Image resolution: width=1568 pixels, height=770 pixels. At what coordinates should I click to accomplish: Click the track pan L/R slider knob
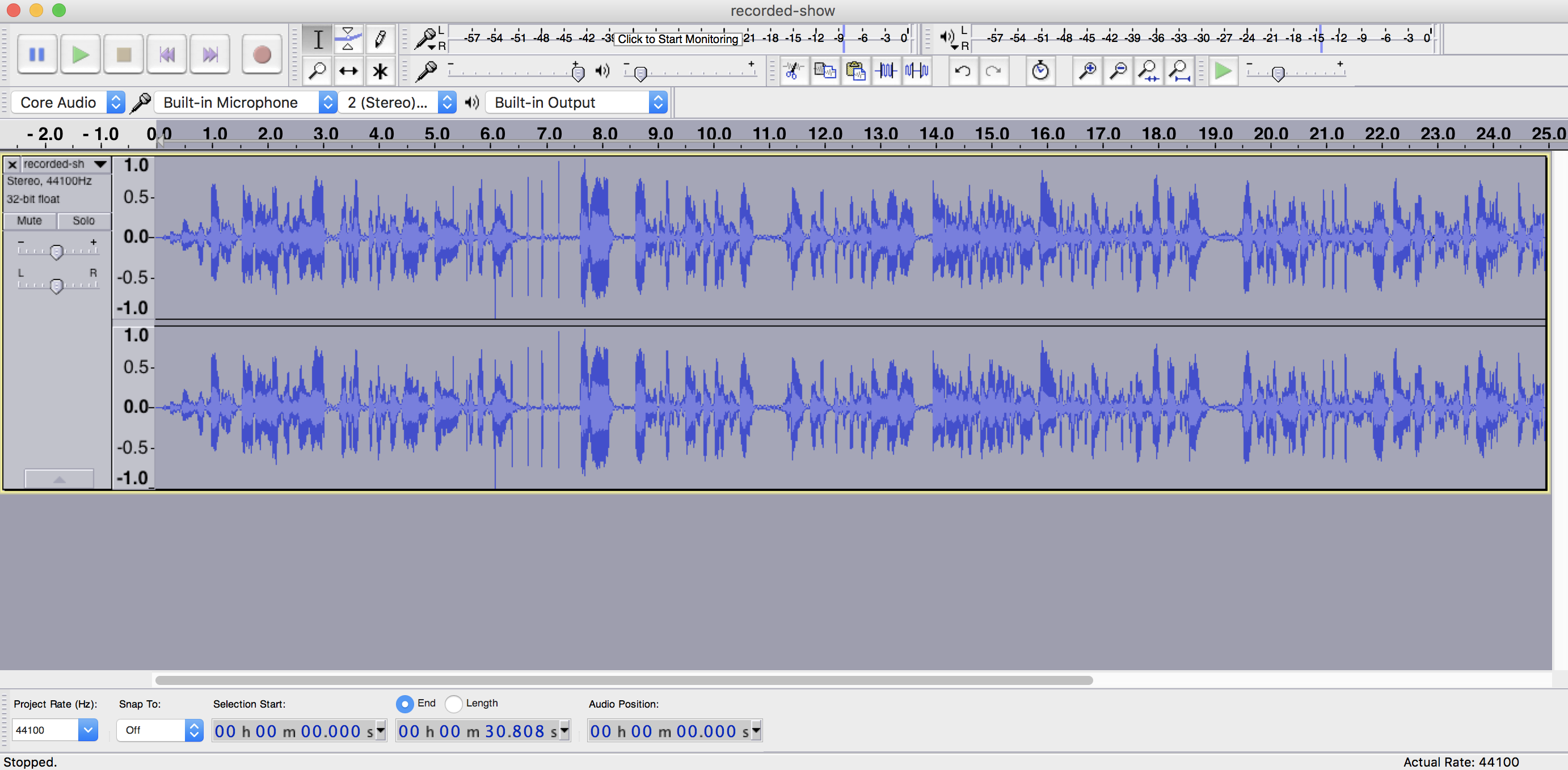[56, 286]
